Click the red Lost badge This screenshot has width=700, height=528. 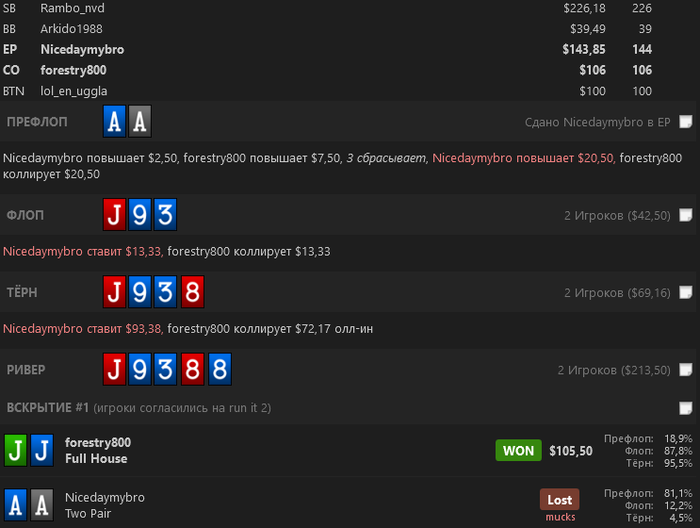coord(560,499)
